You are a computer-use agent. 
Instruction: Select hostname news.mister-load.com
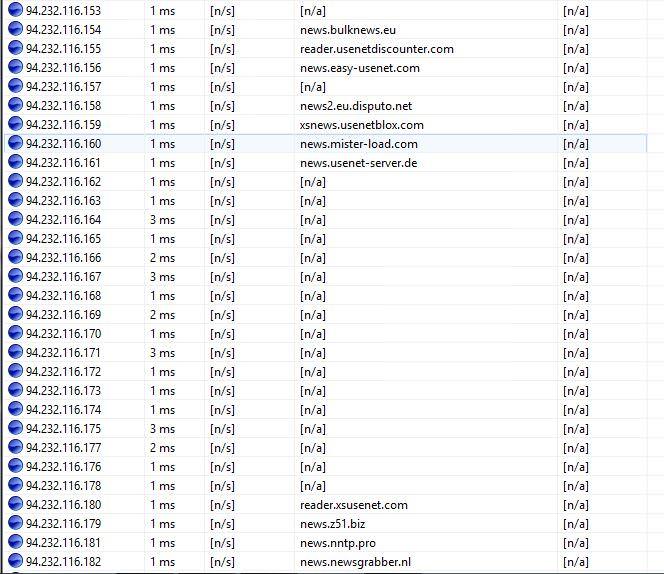coord(359,144)
